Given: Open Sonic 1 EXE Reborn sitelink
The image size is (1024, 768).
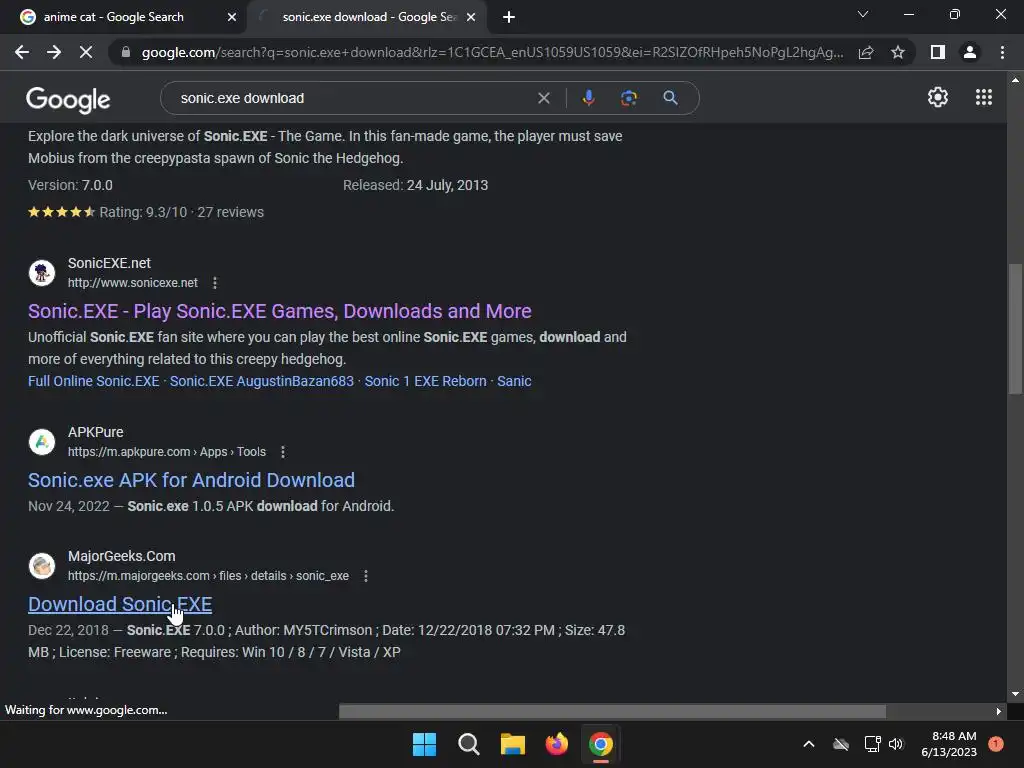Looking at the screenshot, I should pos(425,381).
